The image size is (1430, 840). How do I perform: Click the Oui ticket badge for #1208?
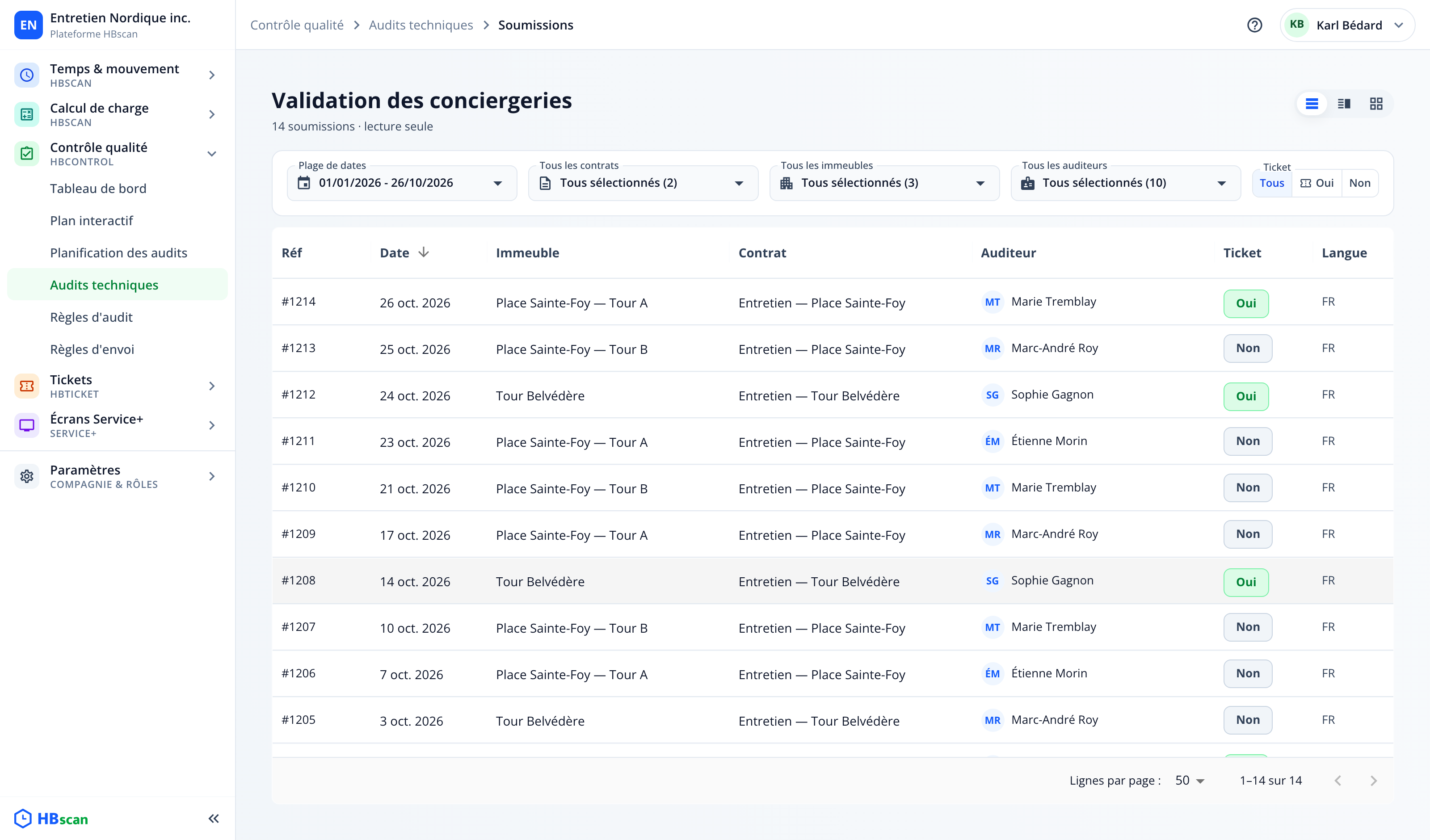(1245, 582)
